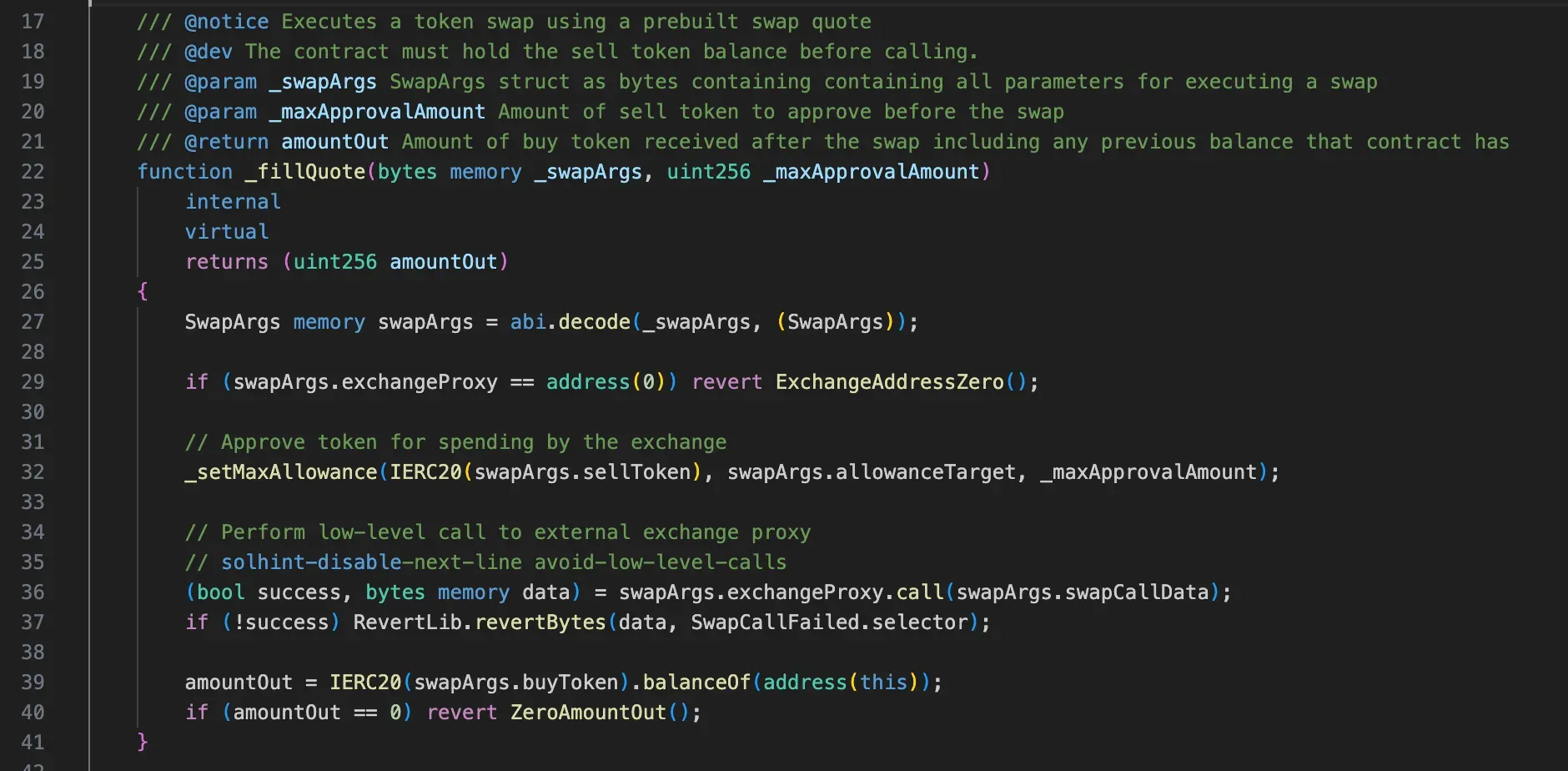Screen dimensions: 1568x771
Task: Click the ZeroAmountOut error name
Action: pyautogui.click(x=588, y=713)
